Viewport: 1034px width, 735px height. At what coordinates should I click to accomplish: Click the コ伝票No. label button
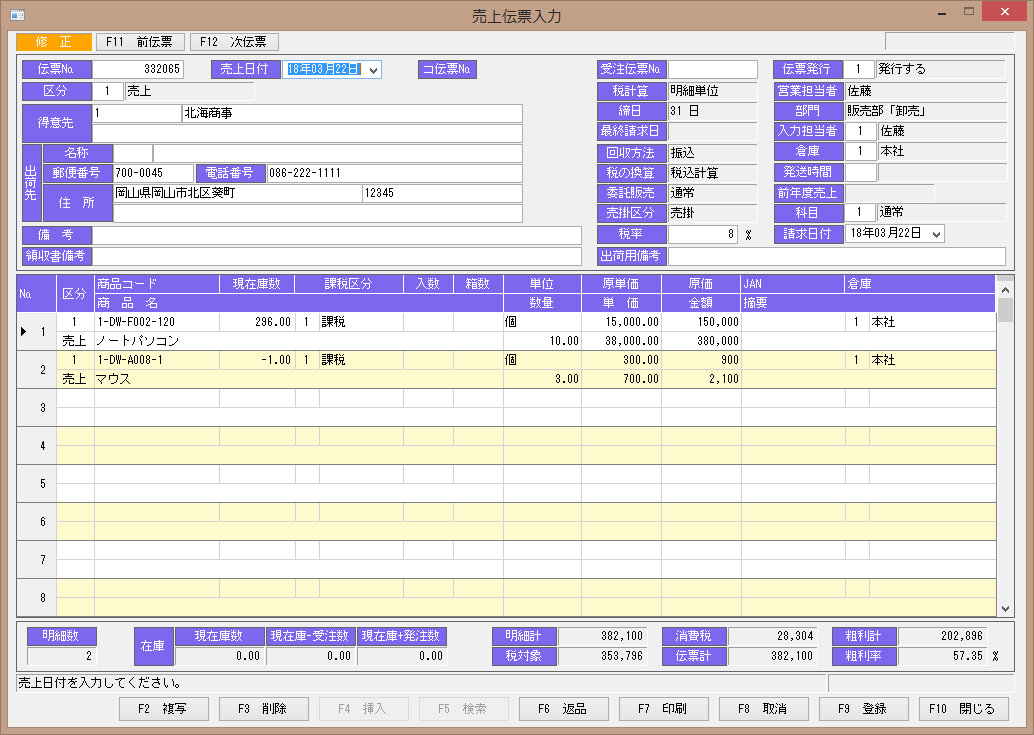[x=447, y=69]
